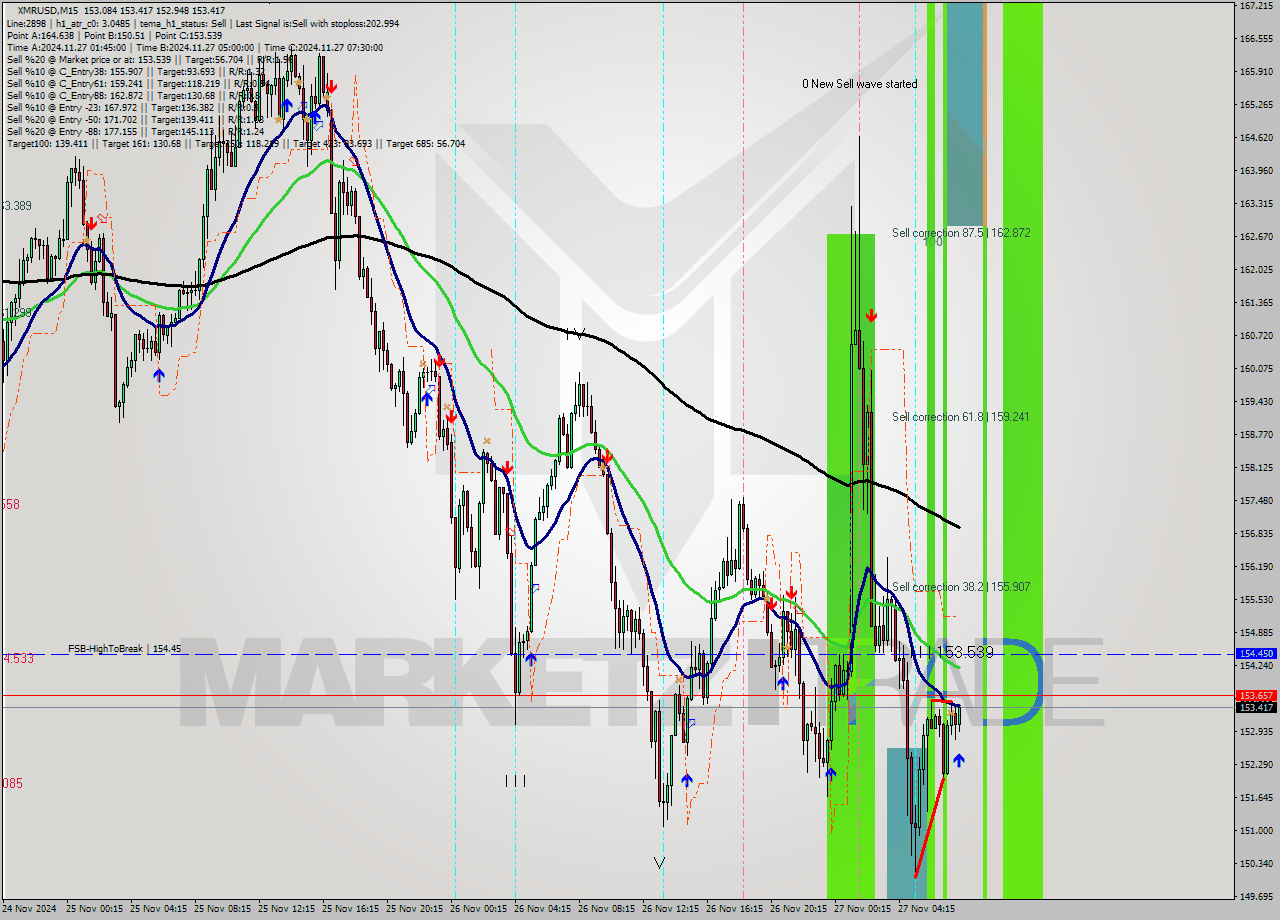Click the 149.695 price on the axis
Viewport: 1280px width, 920px height.
(x=1255, y=896)
